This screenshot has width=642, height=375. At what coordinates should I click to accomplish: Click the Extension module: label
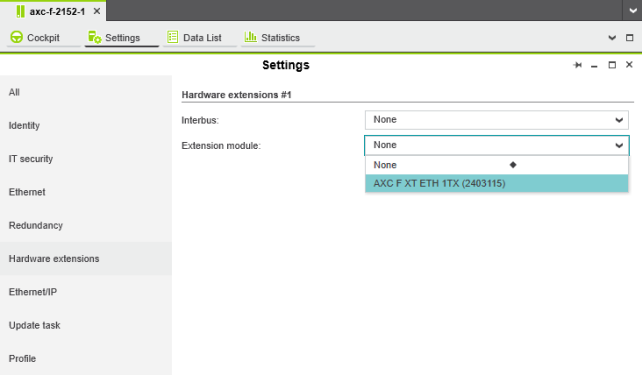pos(221,146)
